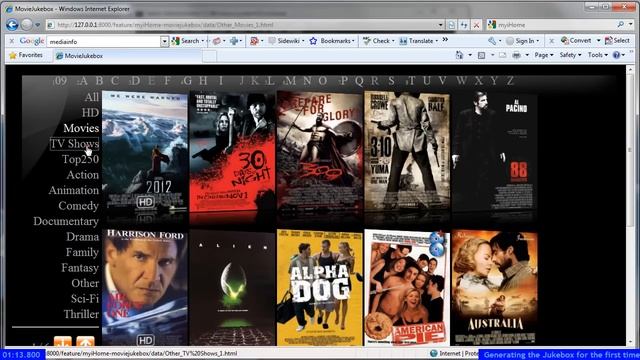Click the browser Back button
Screen dimensions: 640x360
(x=12, y=25)
